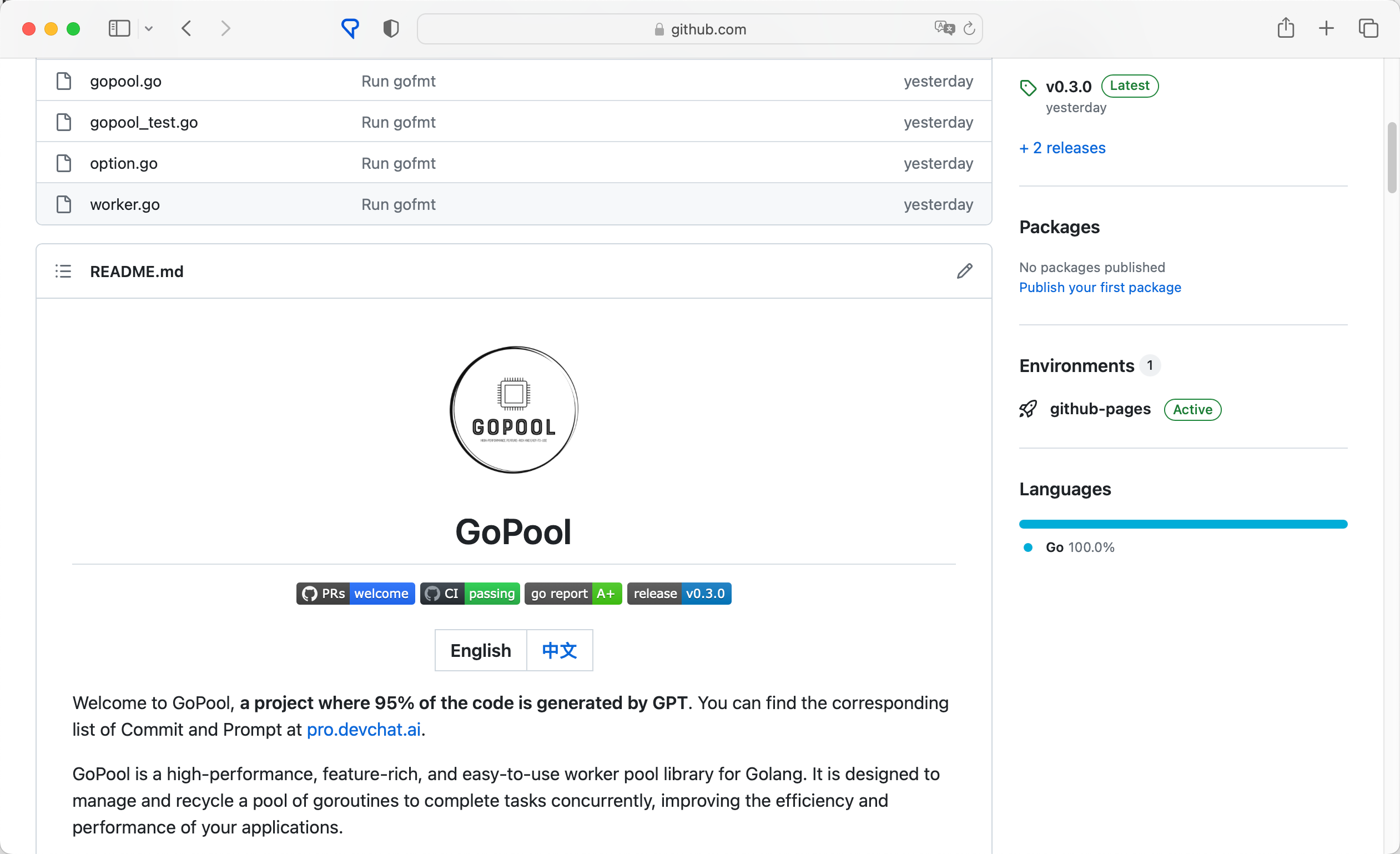Click the Publish your first package link

[1100, 287]
